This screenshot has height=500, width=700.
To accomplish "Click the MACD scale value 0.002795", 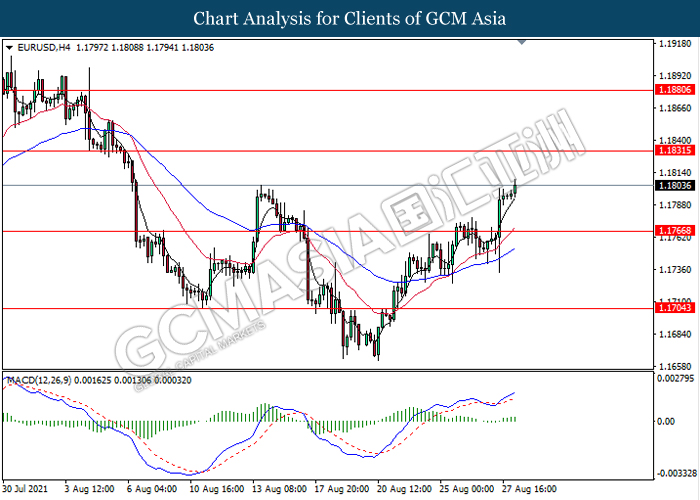I will [x=675, y=379].
